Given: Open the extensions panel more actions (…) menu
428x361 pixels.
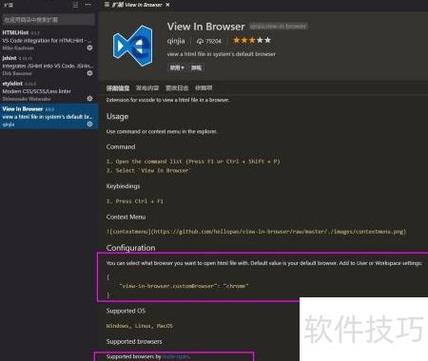Looking at the screenshot, I should (88, 5).
